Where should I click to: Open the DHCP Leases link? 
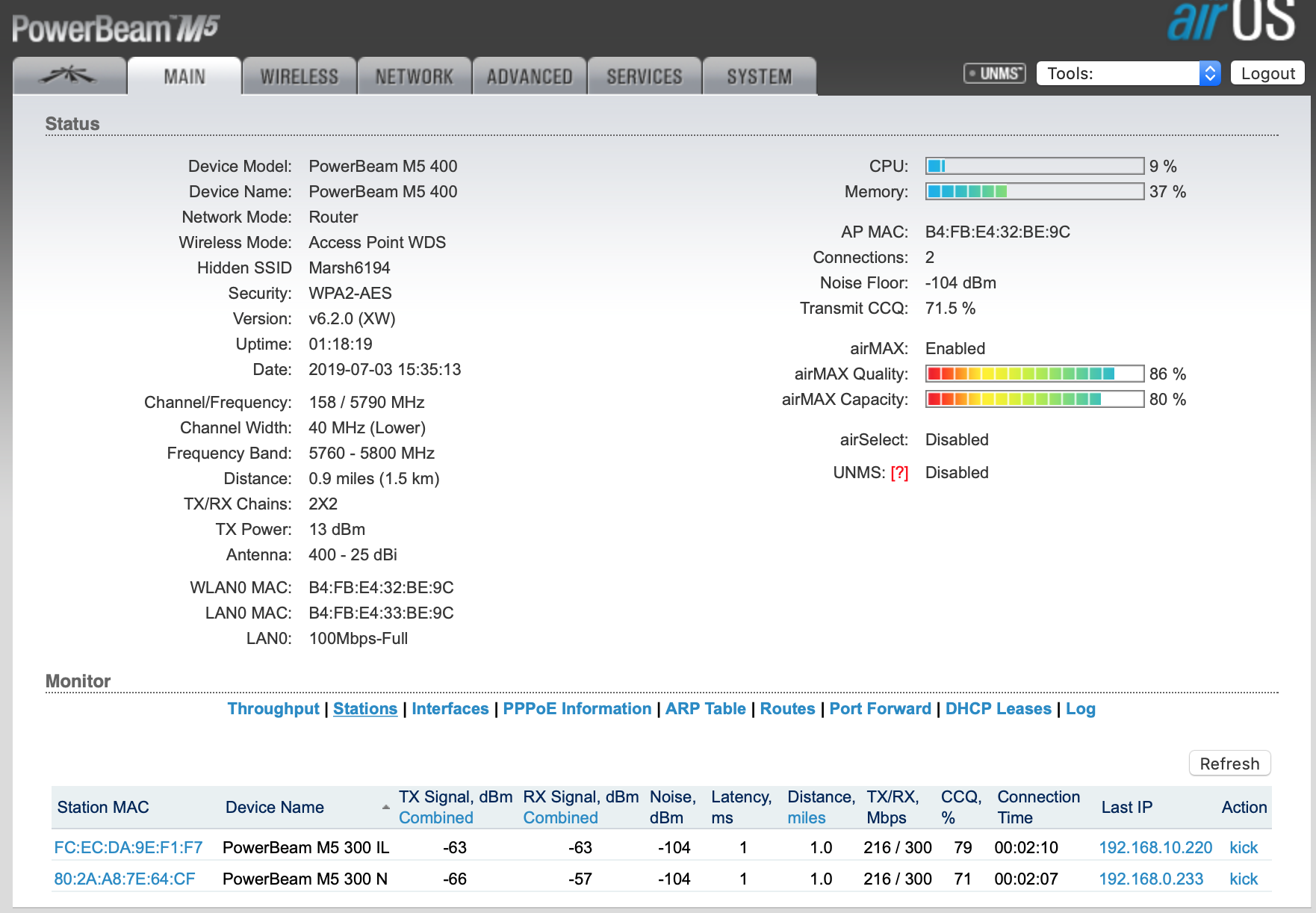pyautogui.click(x=999, y=709)
